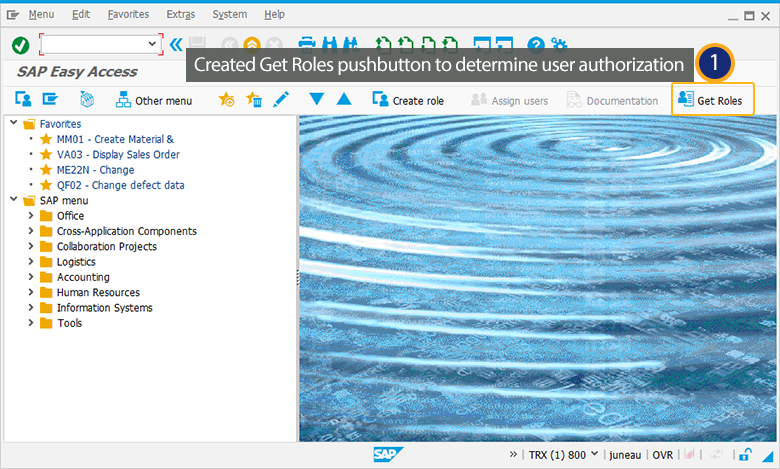
Task: Open Help with the blue question mark icon
Action: 536,45
